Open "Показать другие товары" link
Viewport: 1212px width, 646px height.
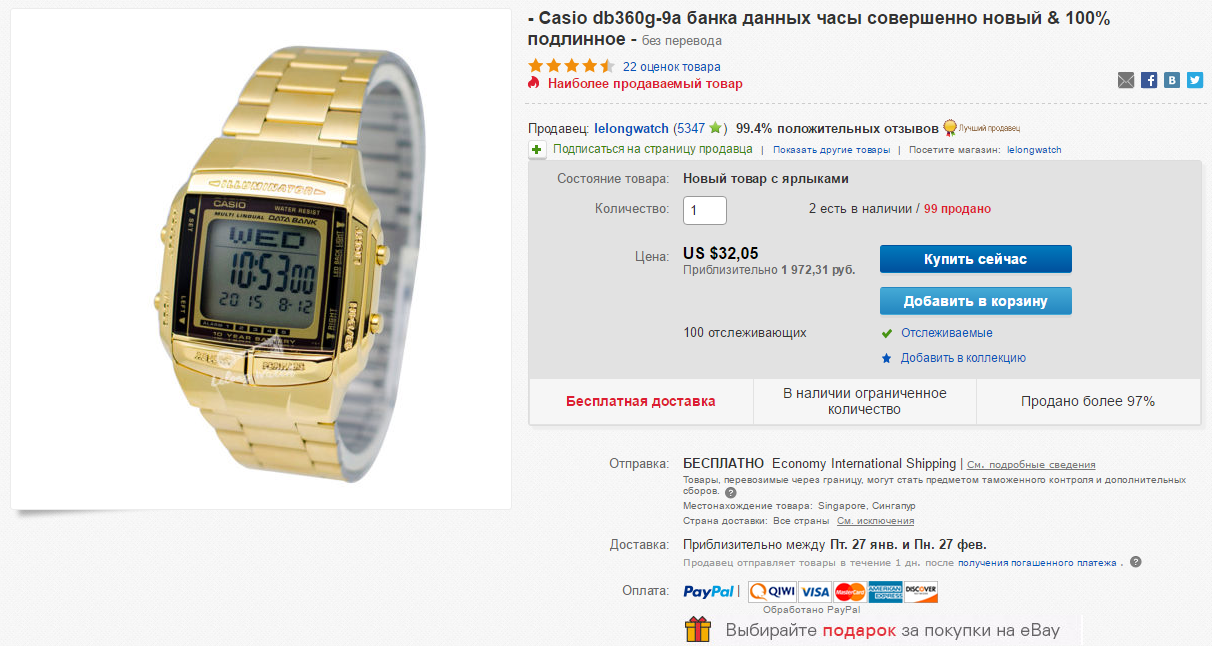831,150
